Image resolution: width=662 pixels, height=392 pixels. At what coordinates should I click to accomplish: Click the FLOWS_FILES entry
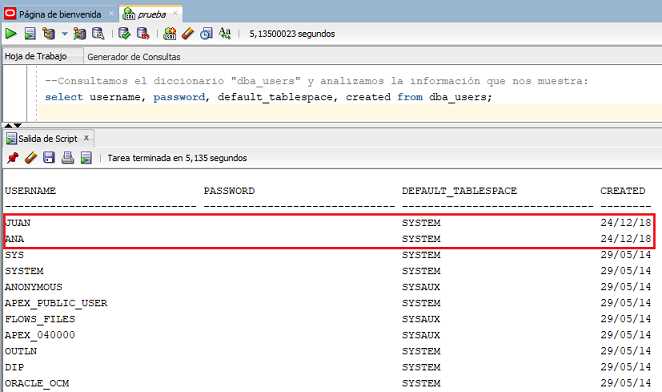(40, 319)
